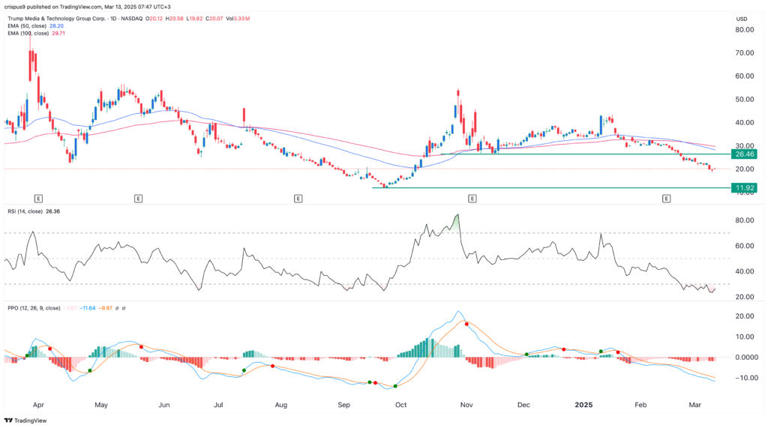Viewport: 768px width, 428px height.
Task: Click the Oct label on the time axis
Action: (x=400, y=407)
